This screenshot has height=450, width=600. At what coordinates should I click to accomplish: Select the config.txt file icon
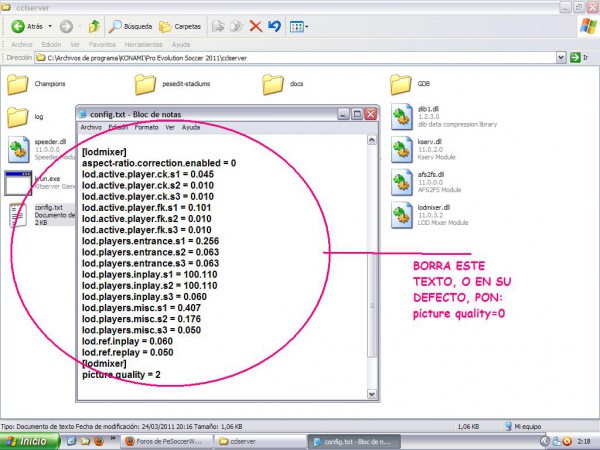pyautogui.click(x=18, y=215)
